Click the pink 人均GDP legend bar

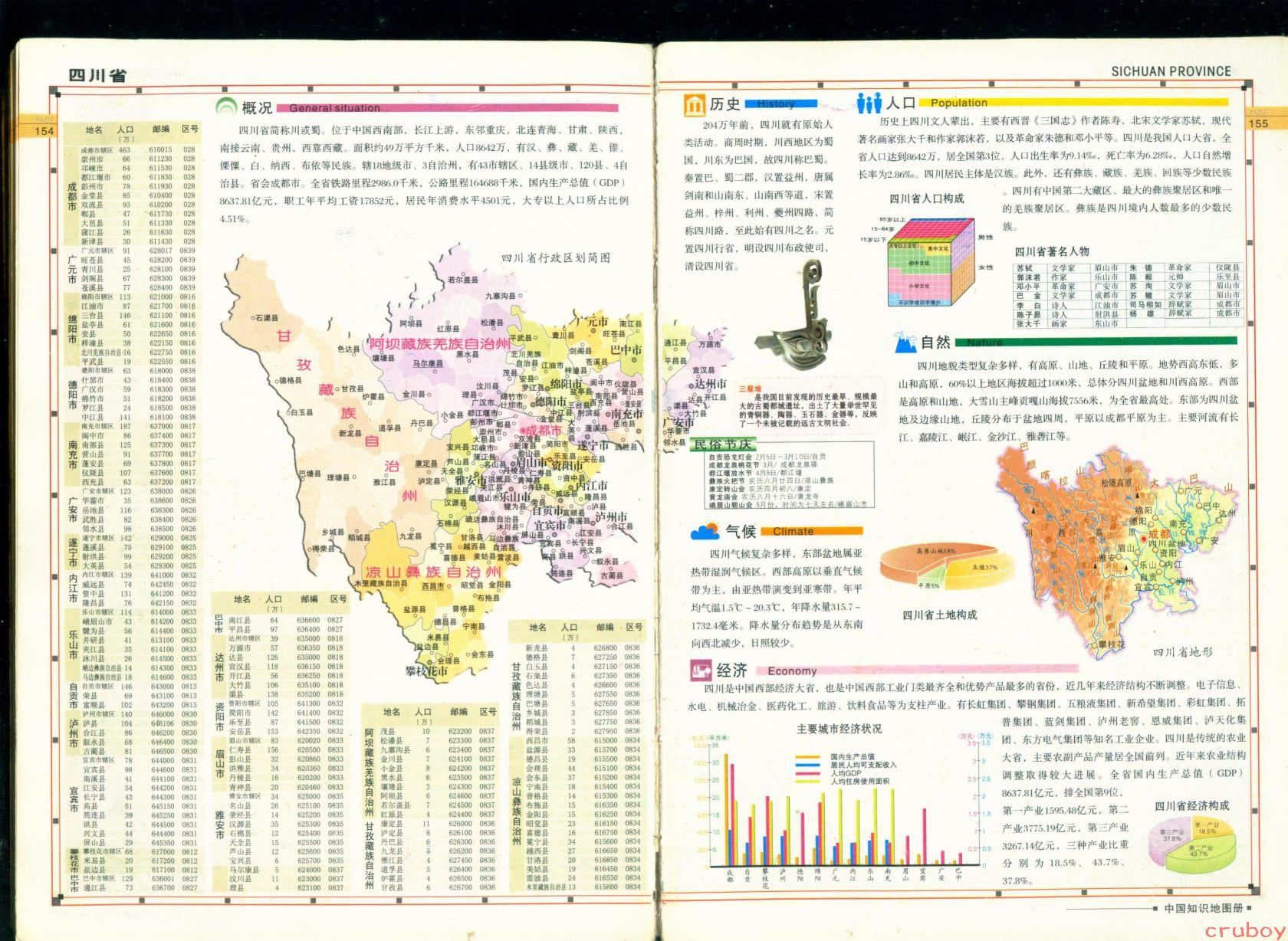pyautogui.click(x=807, y=772)
